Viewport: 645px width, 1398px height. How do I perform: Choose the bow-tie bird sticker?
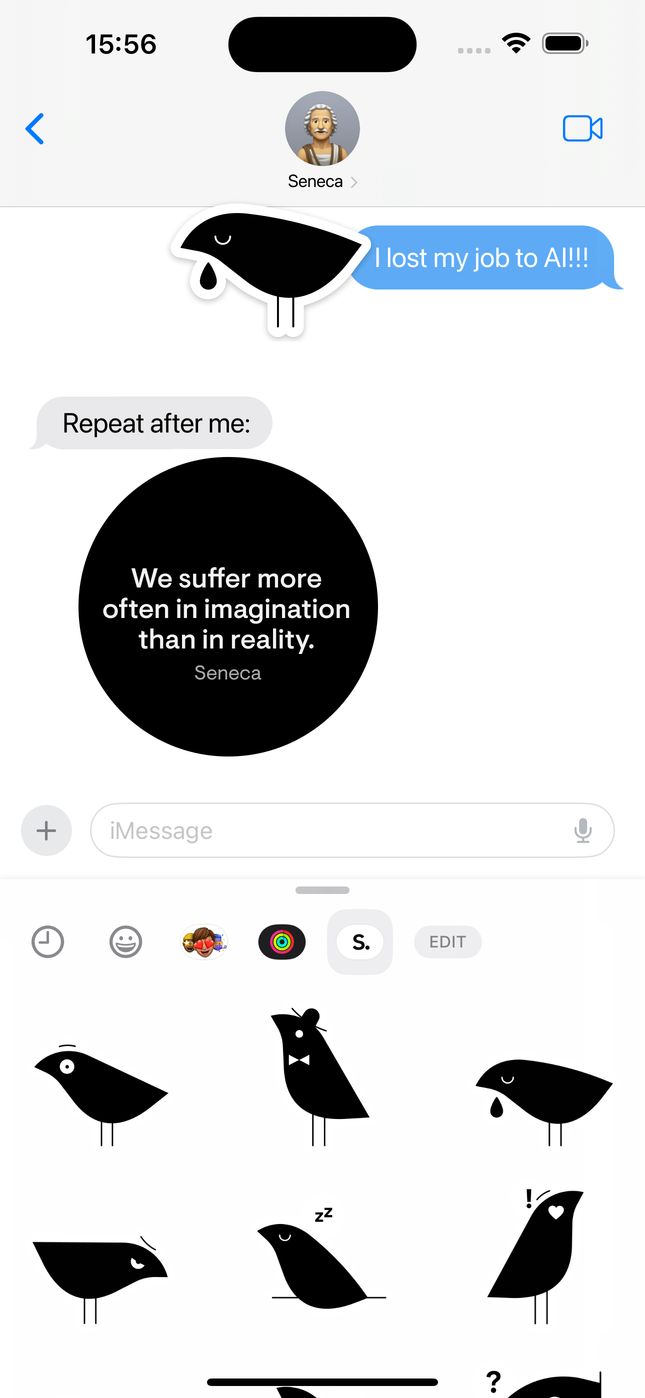[319, 1077]
